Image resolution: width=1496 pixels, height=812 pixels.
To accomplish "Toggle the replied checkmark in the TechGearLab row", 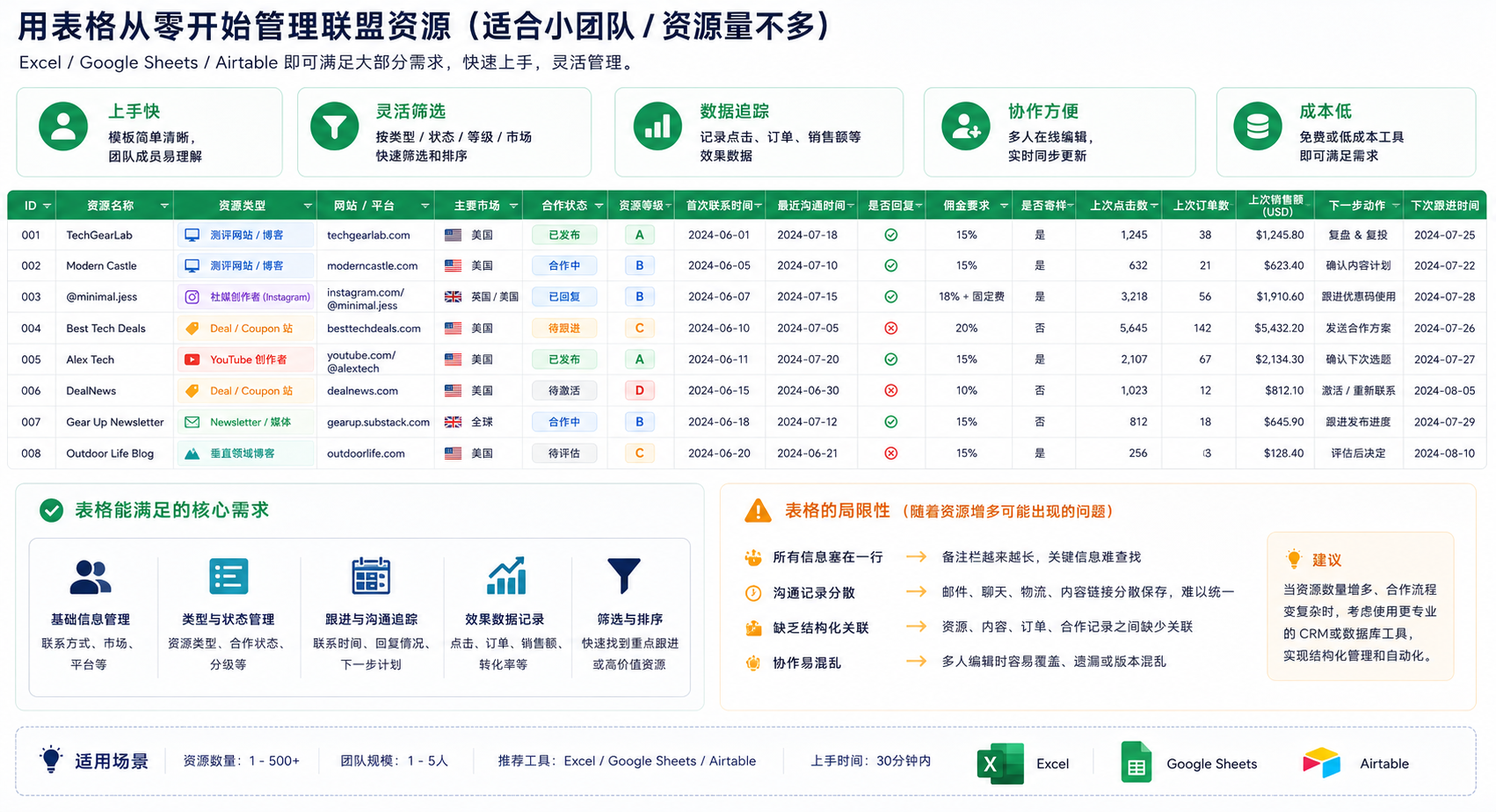I will point(890,235).
